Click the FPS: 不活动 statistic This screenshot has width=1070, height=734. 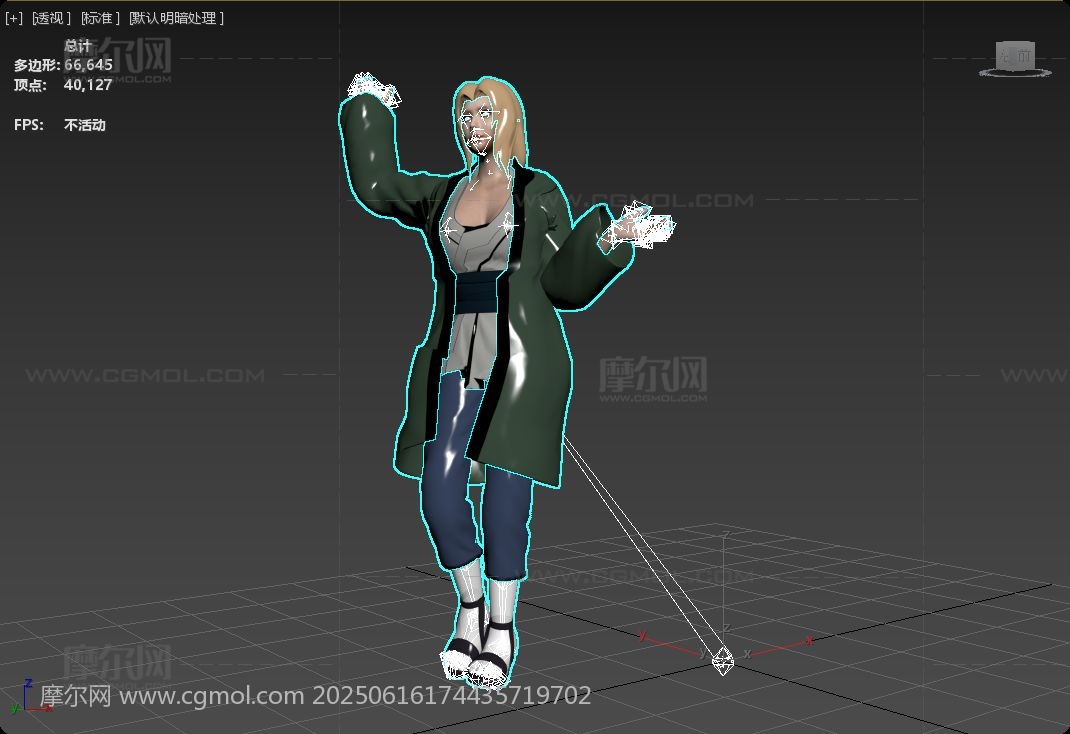click(59, 125)
